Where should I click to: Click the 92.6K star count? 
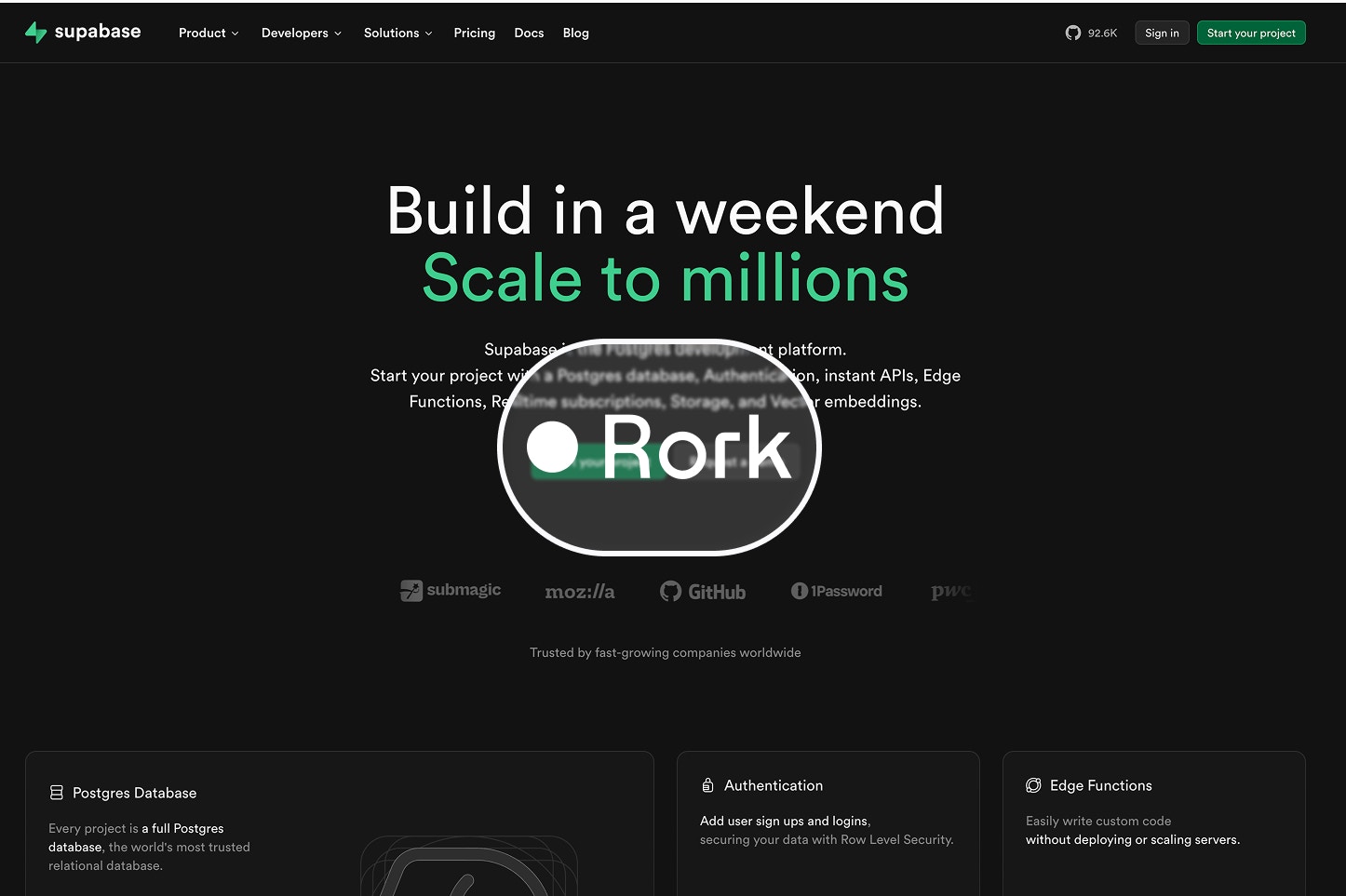1103,33
